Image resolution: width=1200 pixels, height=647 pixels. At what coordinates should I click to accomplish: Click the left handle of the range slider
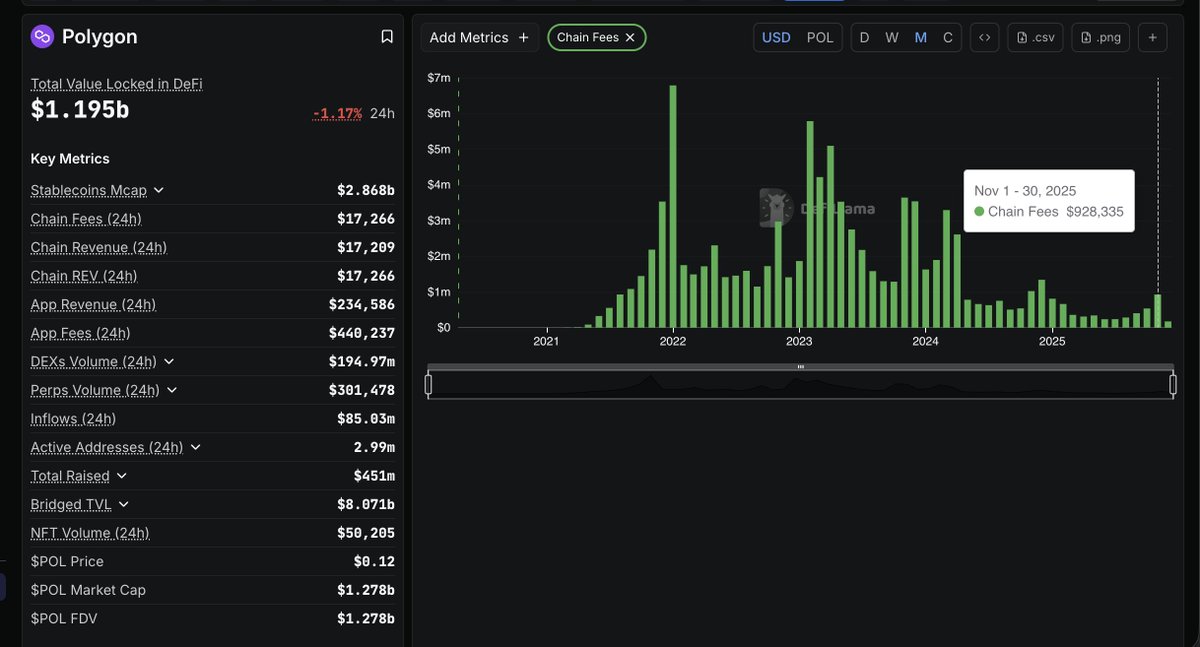[428, 384]
